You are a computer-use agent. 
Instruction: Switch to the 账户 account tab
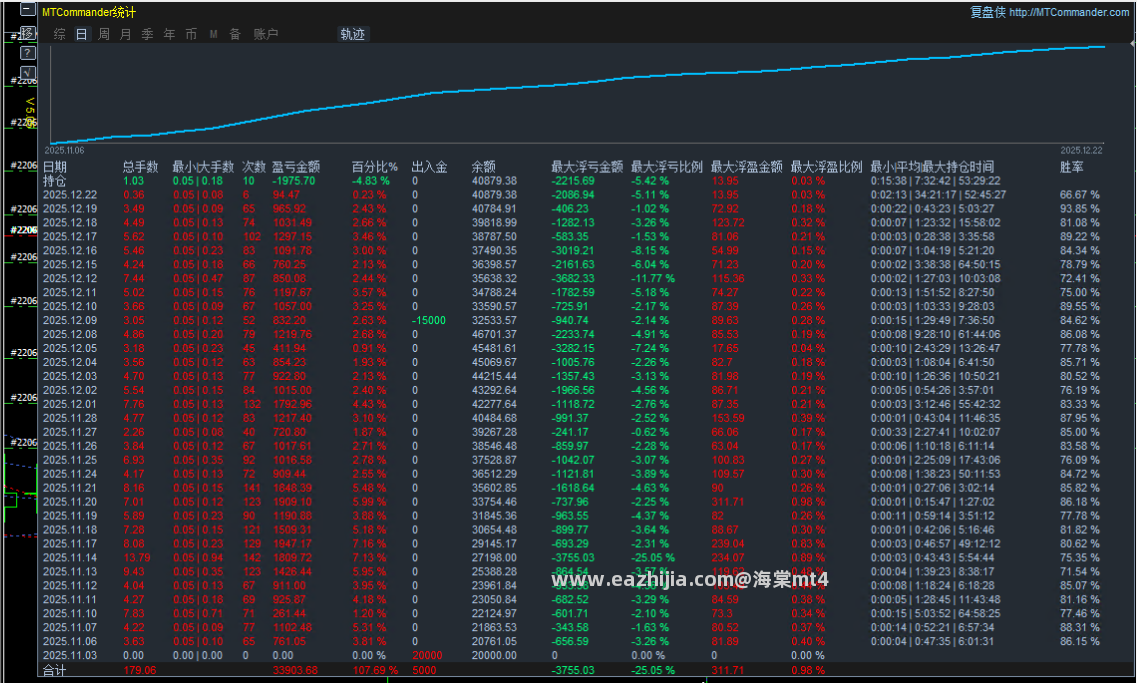click(x=265, y=34)
